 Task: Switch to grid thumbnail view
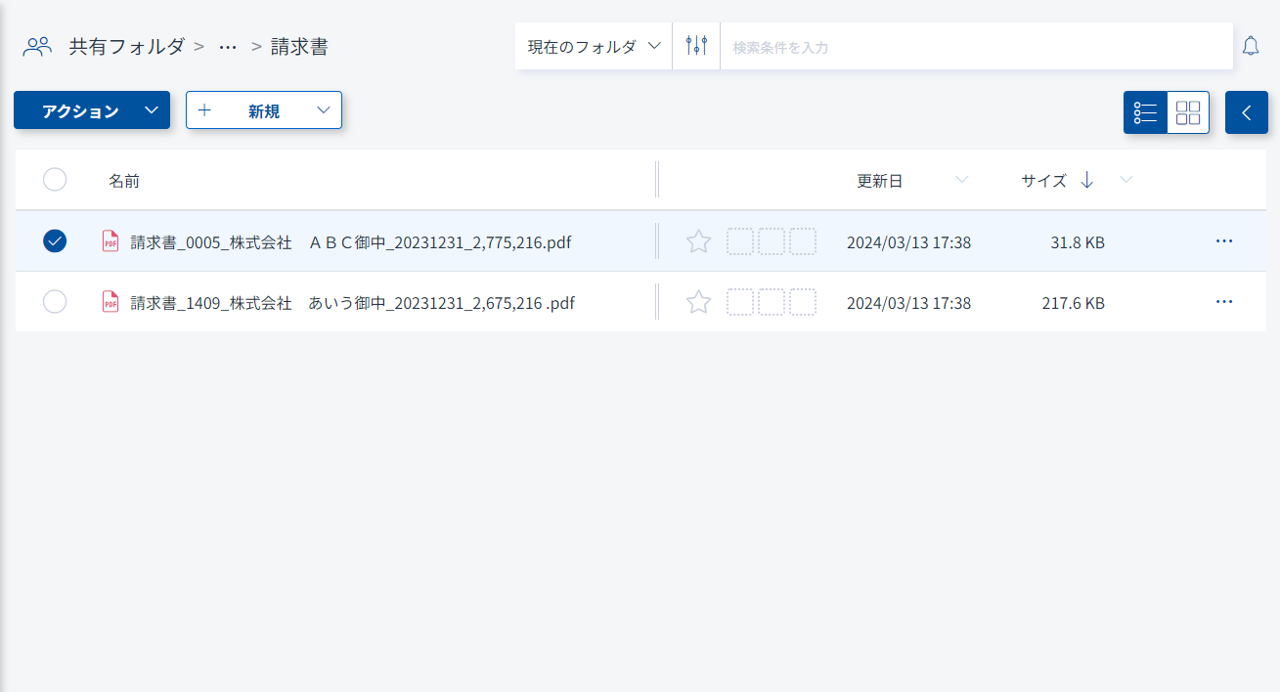1188,113
